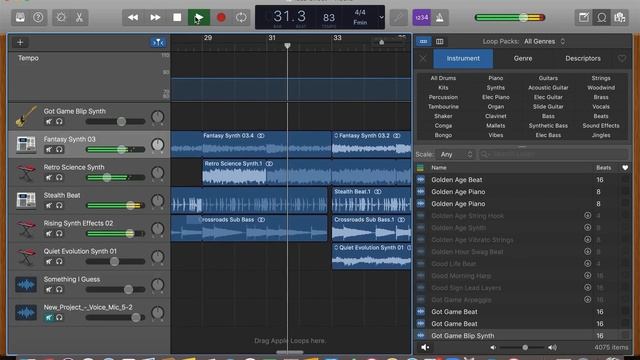Mute the Got Game Blip Synth track
The height and width of the screenshot is (360, 640).
tap(49, 121)
